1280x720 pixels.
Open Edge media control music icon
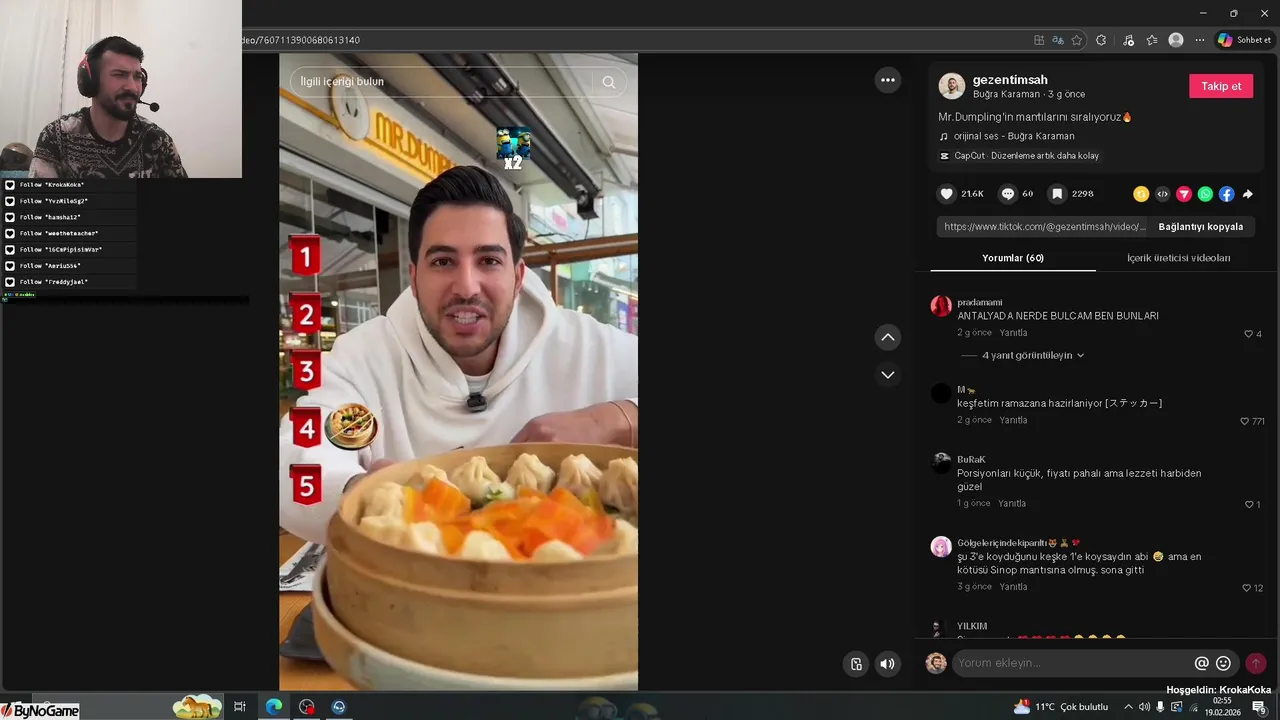(x=1128, y=40)
